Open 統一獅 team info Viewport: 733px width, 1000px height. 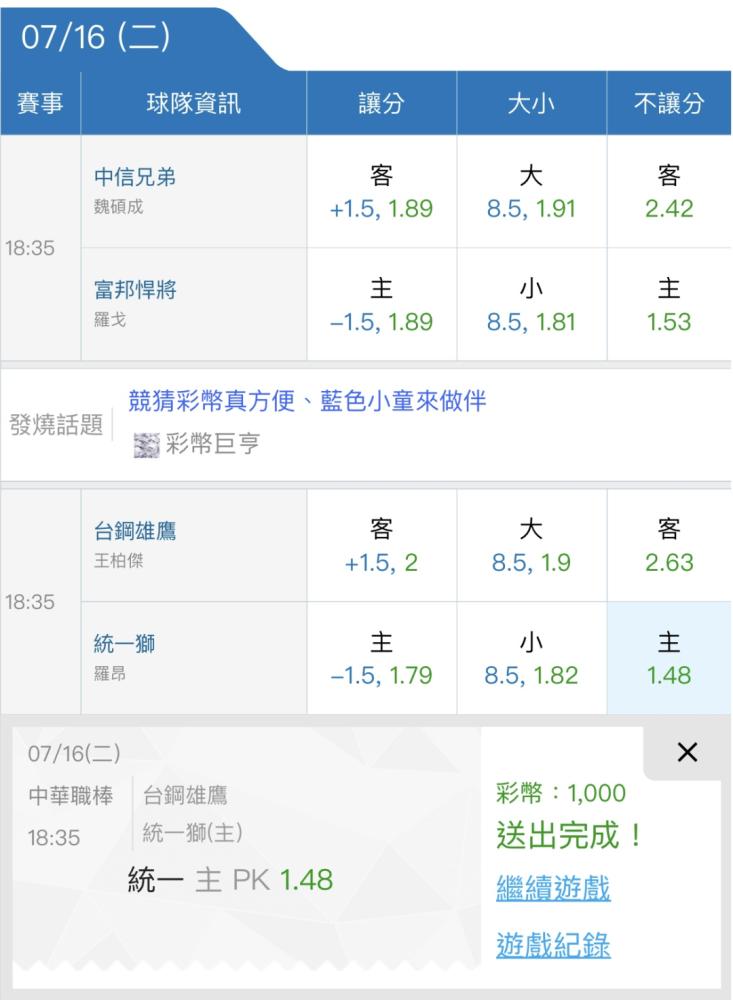click(x=124, y=645)
